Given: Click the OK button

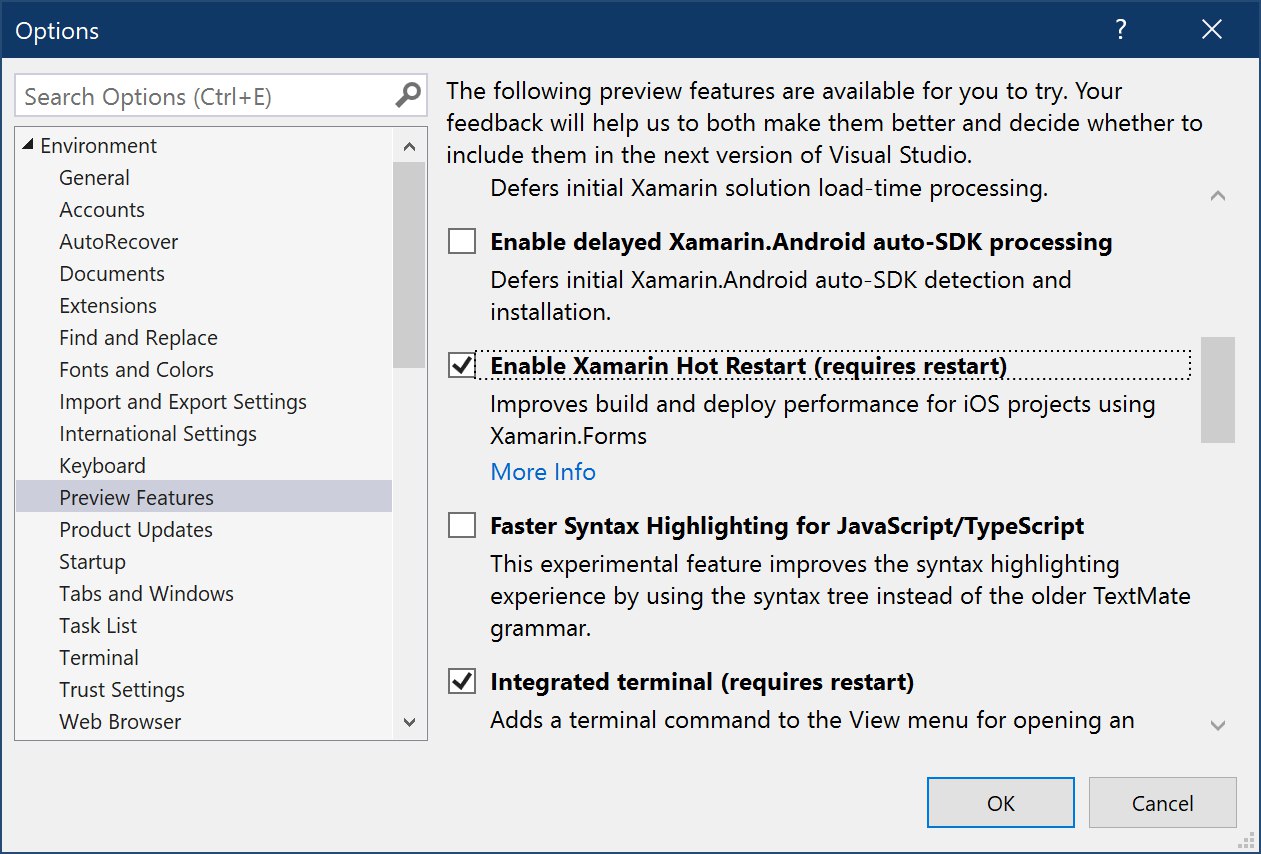Looking at the screenshot, I should (1001, 803).
